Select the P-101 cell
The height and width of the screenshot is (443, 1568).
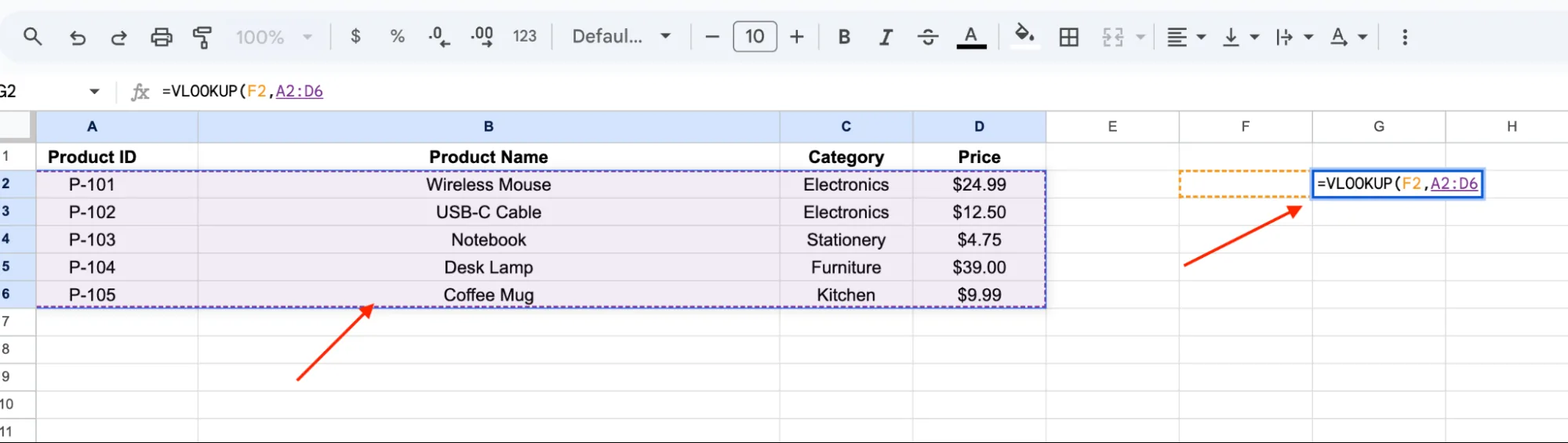pyautogui.click(x=117, y=184)
